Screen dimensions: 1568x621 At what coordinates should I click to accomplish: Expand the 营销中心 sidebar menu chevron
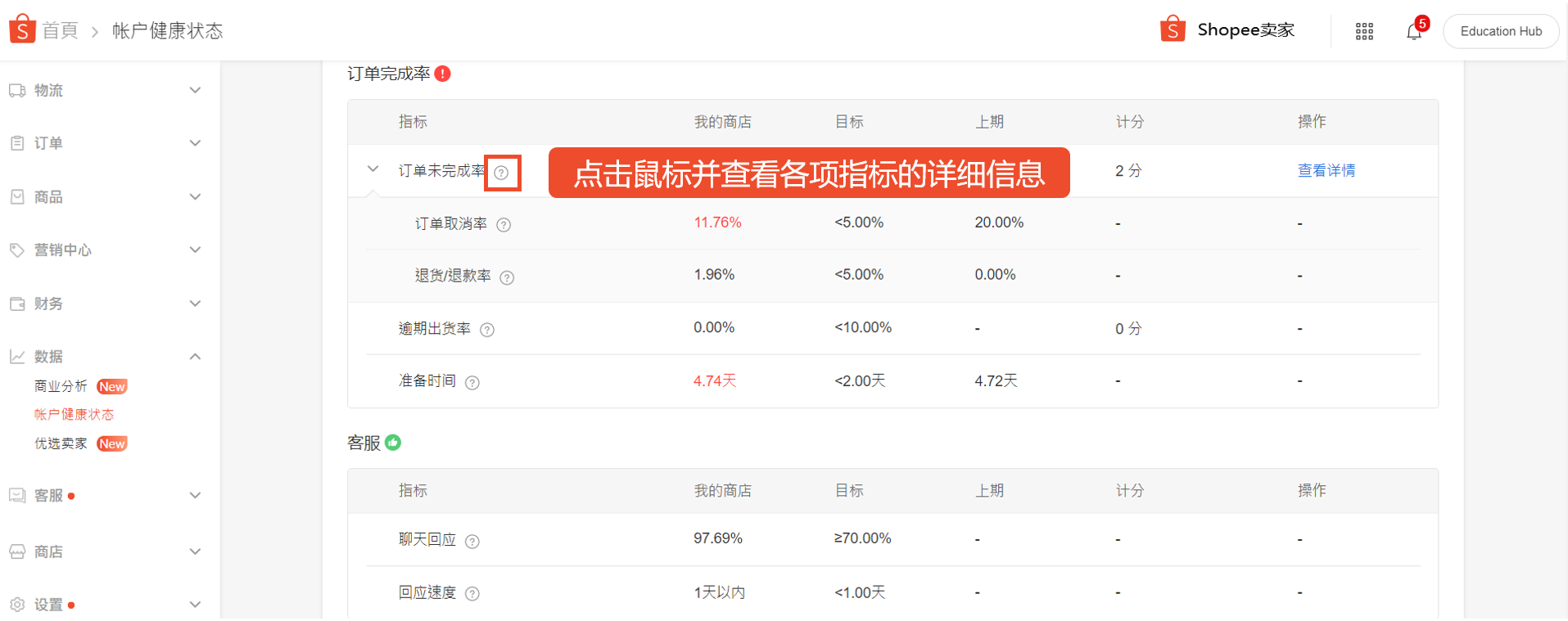(x=195, y=250)
